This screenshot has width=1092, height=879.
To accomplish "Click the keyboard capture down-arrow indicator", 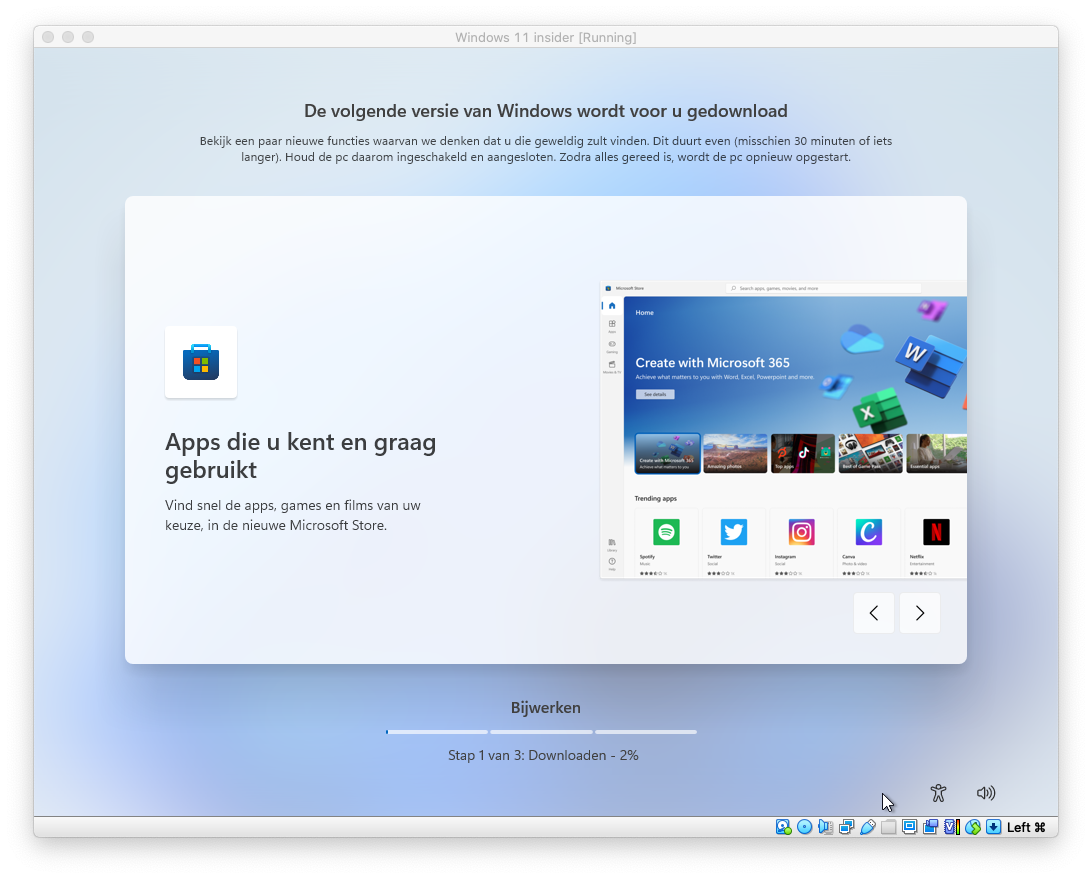I will (x=993, y=827).
